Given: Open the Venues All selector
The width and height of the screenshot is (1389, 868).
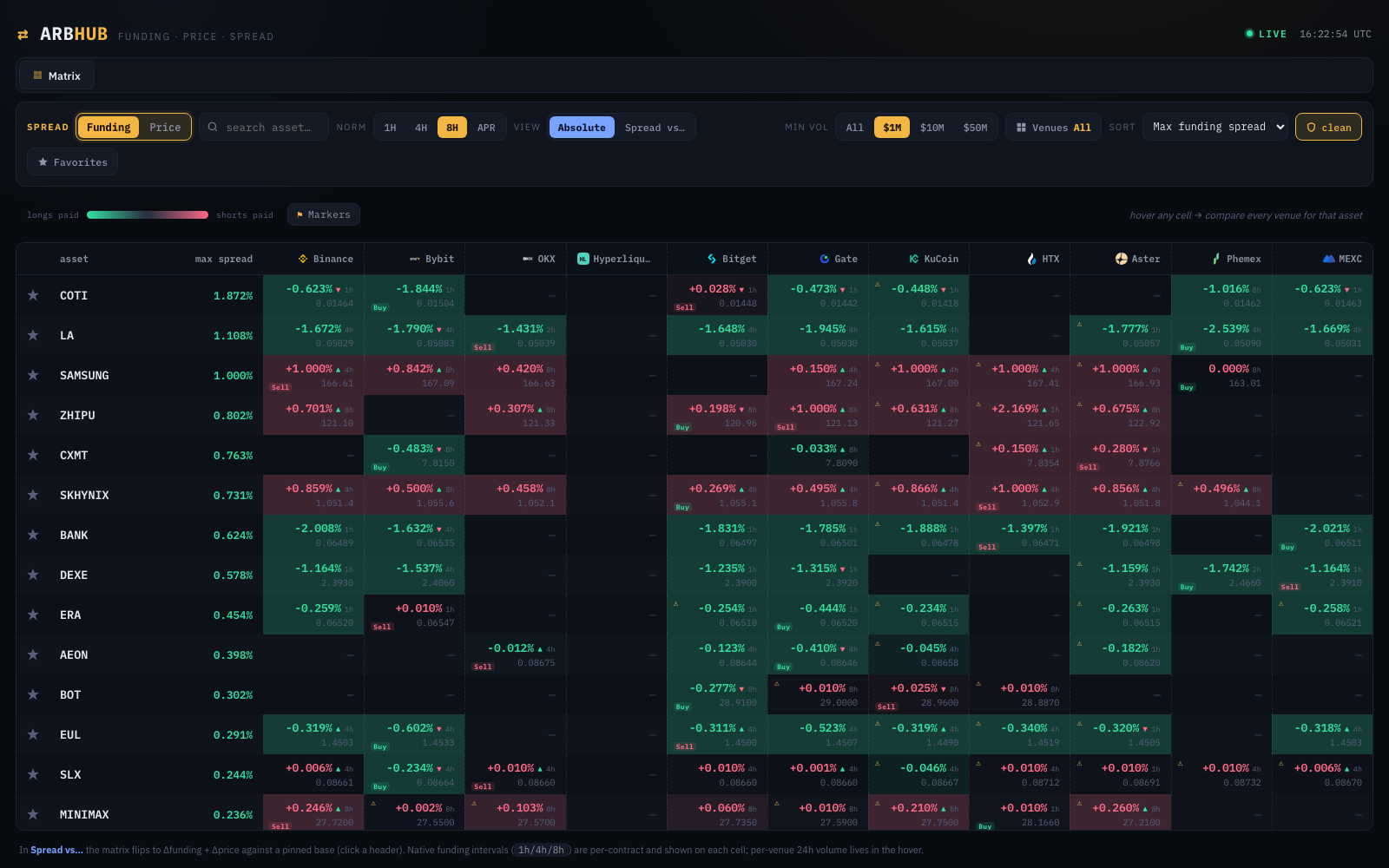Looking at the screenshot, I should pyautogui.click(x=1054, y=128).
